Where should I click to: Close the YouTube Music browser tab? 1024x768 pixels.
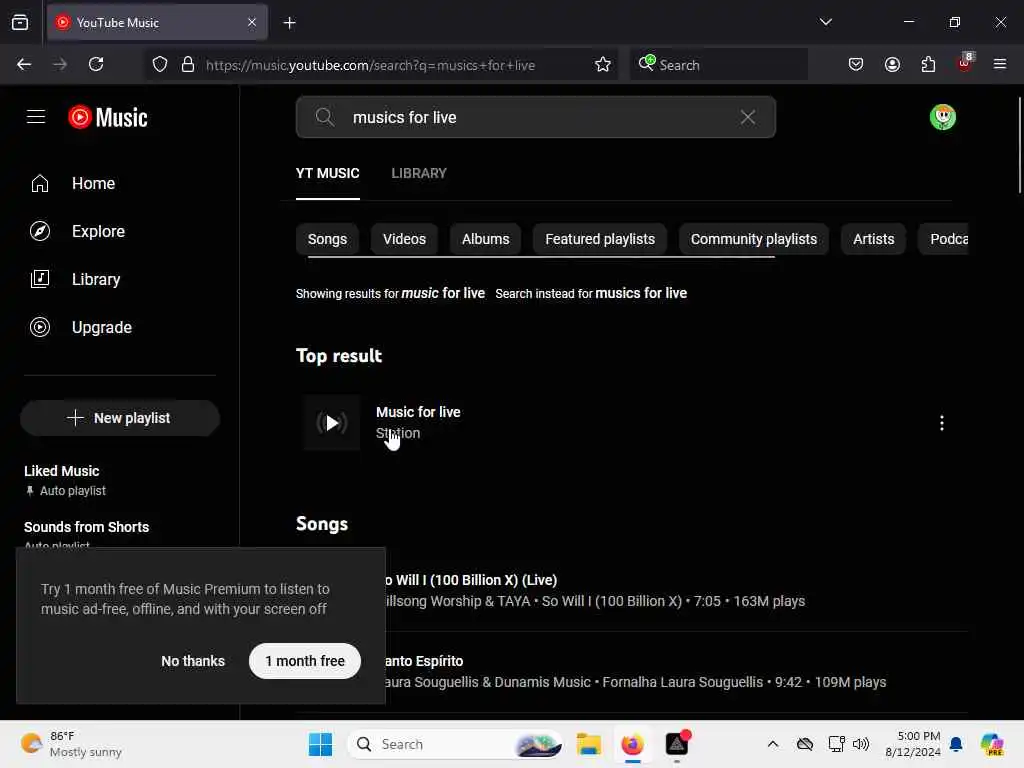point(252,23)
